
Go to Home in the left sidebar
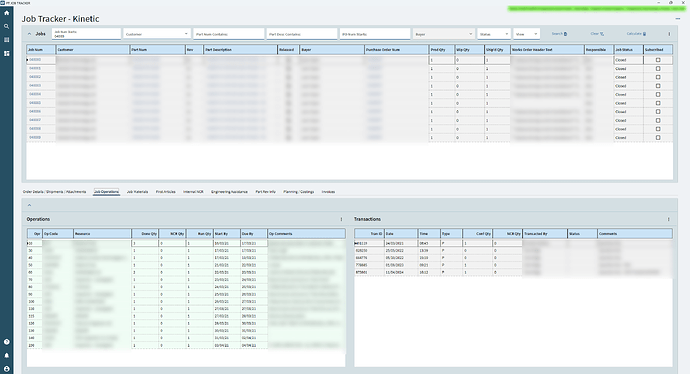coord(6,13)
